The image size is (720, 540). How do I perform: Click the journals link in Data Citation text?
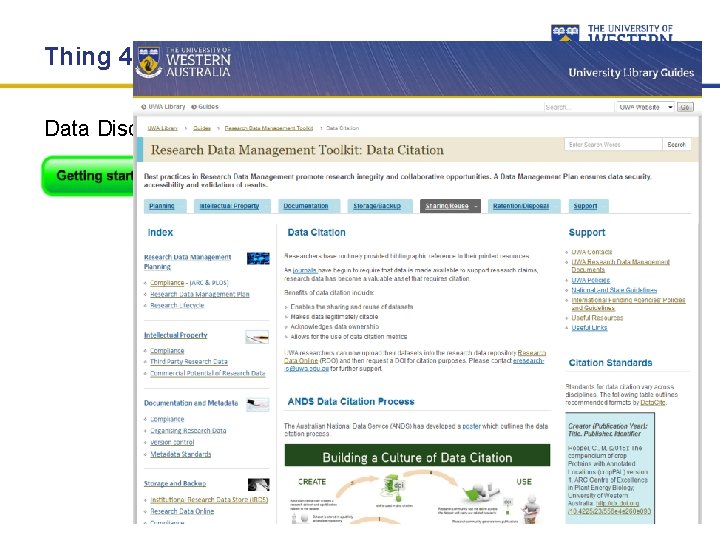pos(304,270)
